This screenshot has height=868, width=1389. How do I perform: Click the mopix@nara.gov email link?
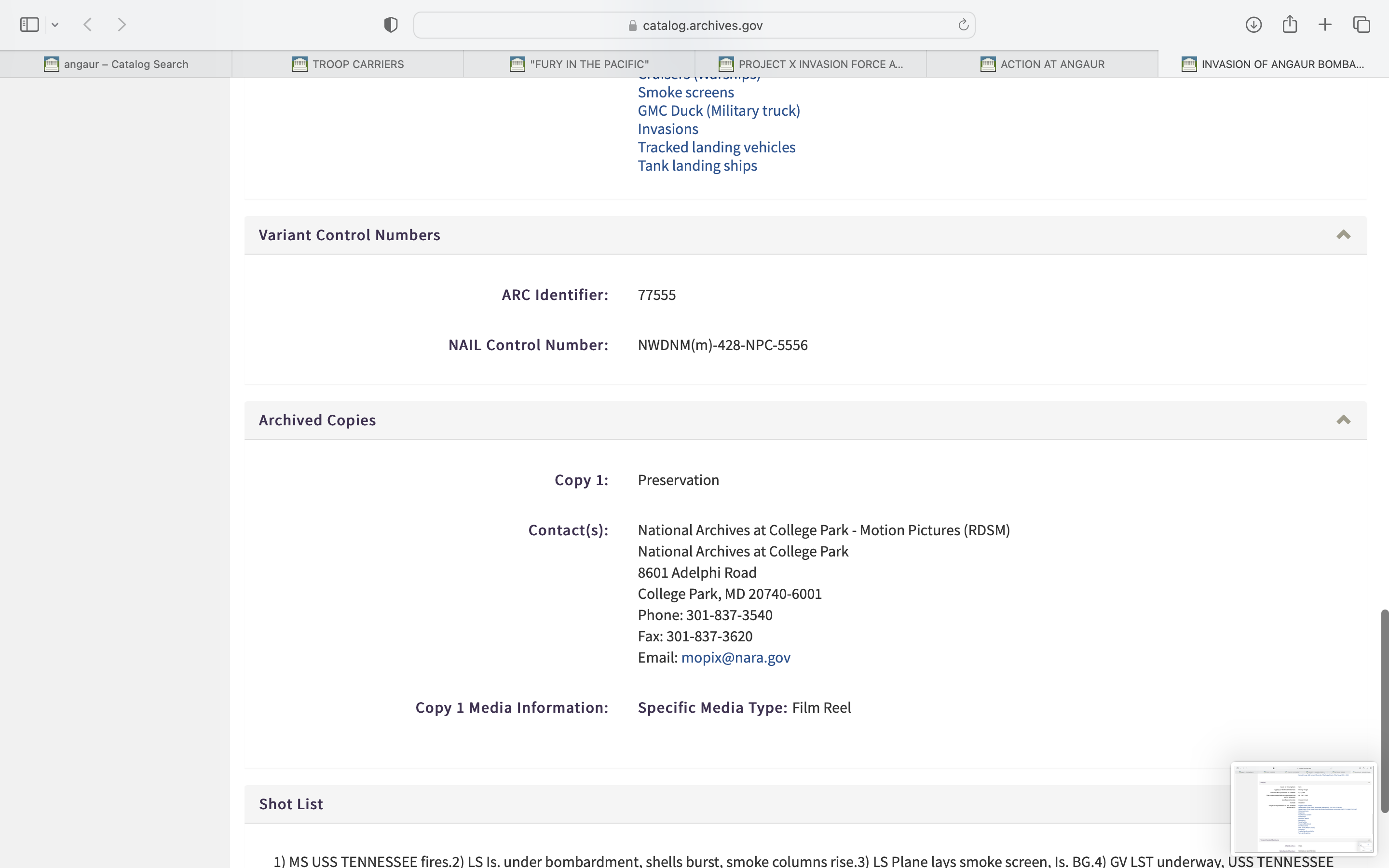click(735, 657)
